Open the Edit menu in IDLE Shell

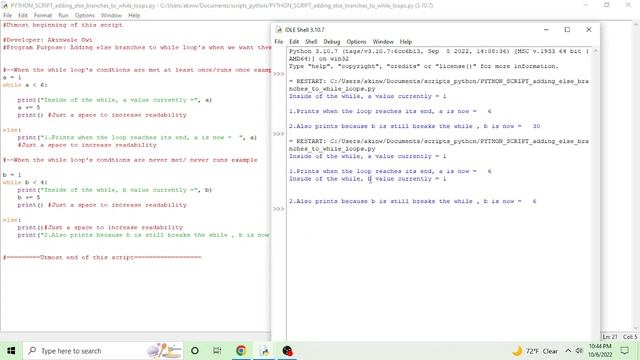[x=294, y=42]
